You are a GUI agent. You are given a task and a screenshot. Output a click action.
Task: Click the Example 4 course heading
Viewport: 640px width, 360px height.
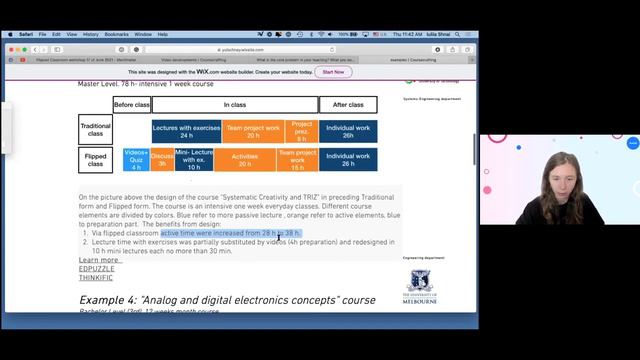pos(227,300)
